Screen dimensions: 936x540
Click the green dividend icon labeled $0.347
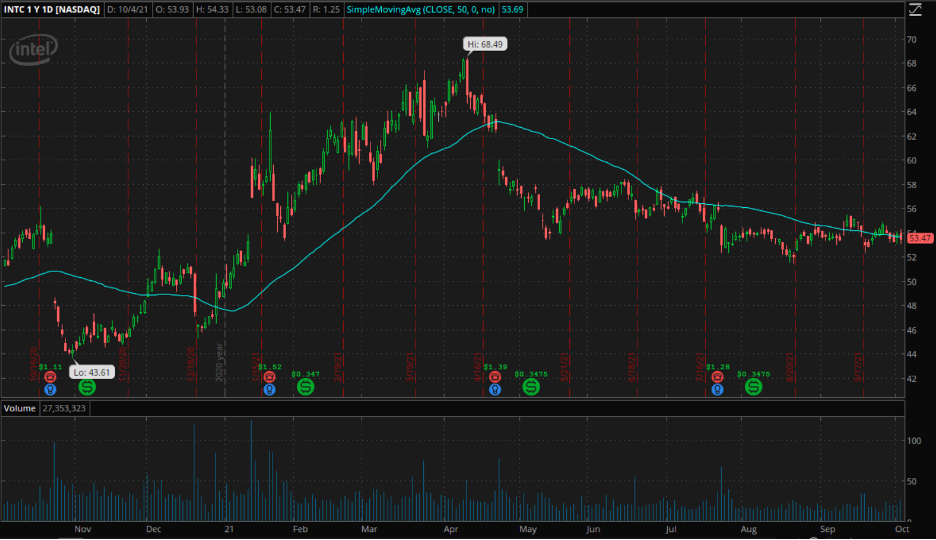306,387
